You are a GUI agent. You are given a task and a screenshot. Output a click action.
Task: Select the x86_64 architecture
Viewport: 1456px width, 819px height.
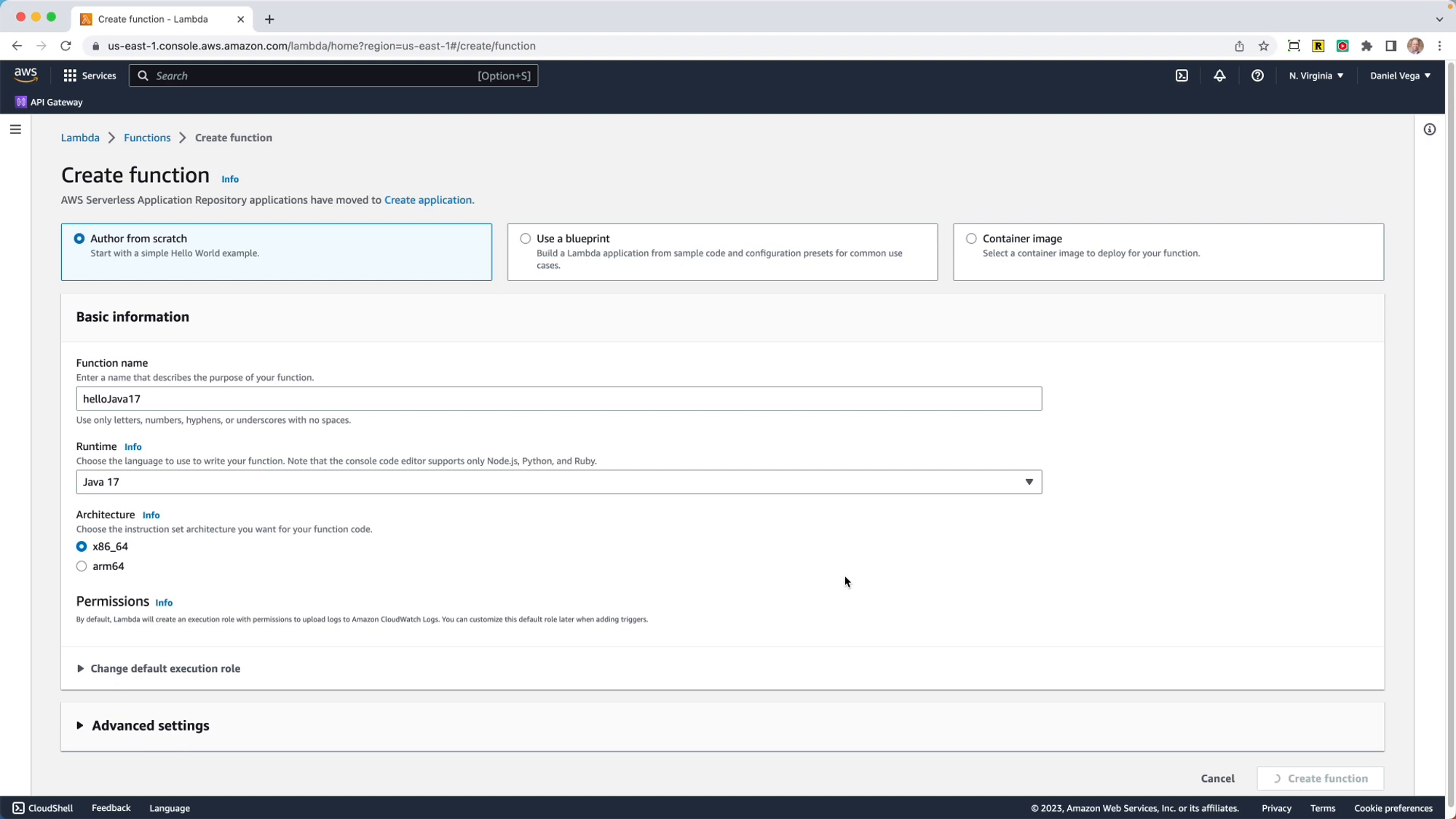82,547
